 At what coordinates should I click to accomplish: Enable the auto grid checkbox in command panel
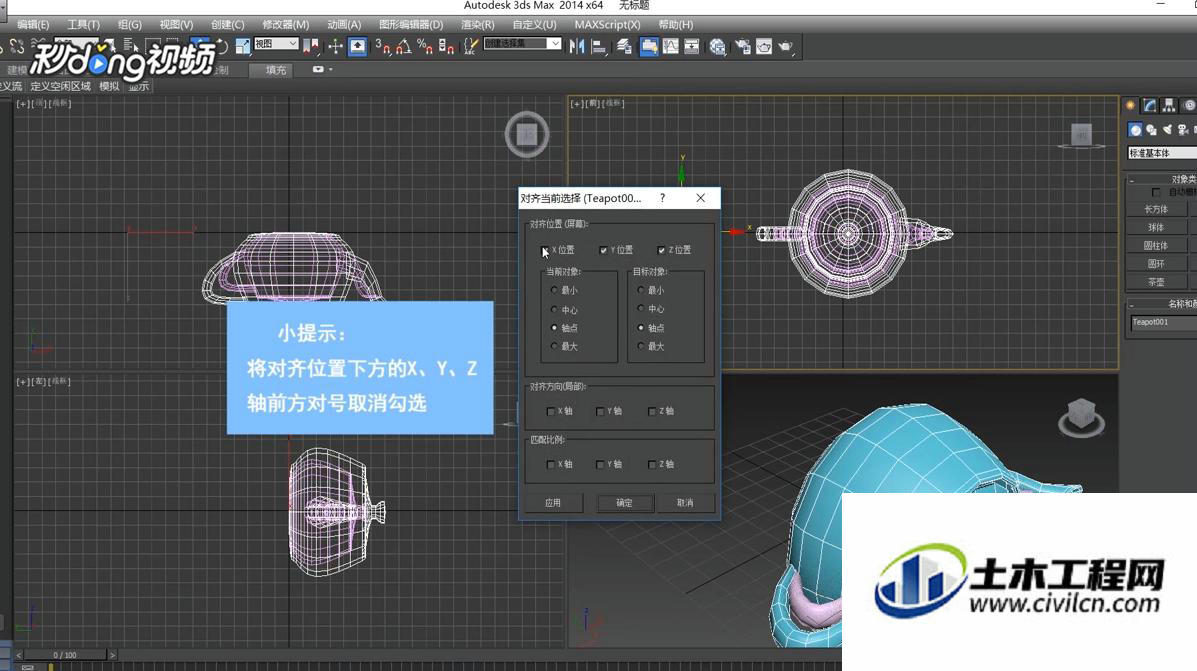[1156, 192]
